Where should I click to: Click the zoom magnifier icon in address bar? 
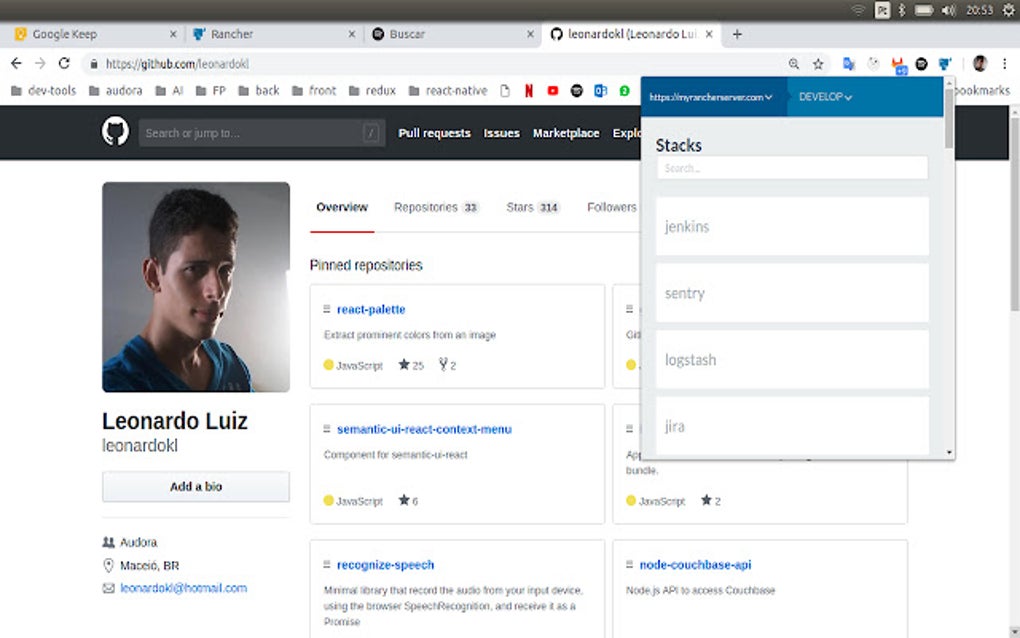793,63
